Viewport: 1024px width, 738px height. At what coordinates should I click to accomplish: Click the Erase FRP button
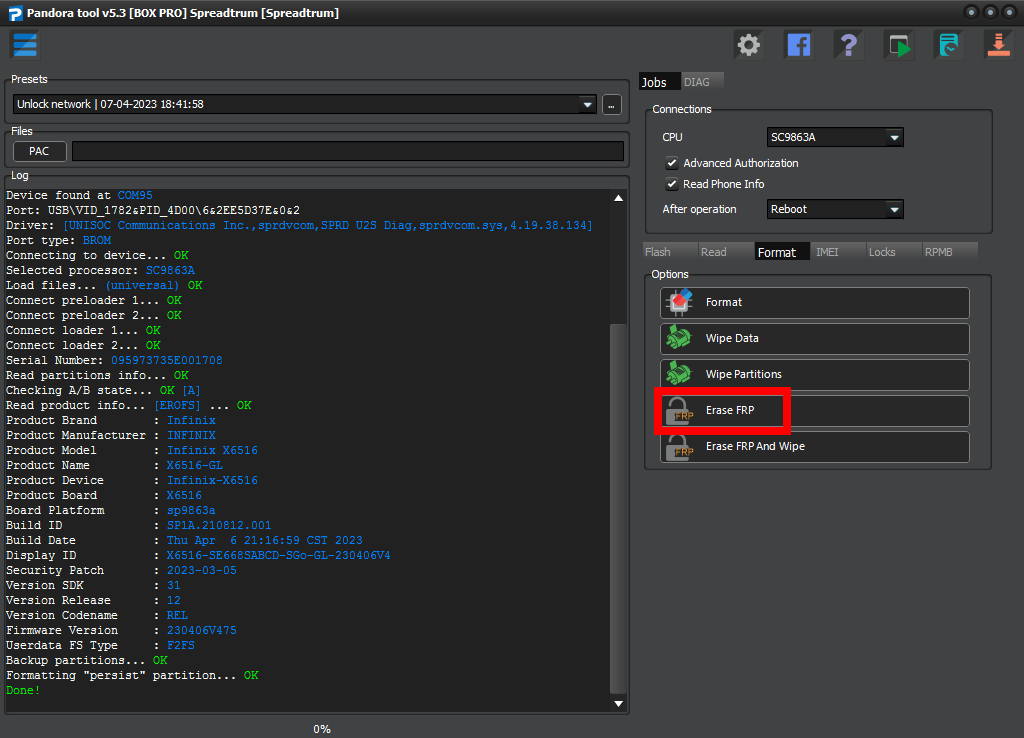pyautogui.click(x=814, y=410)
